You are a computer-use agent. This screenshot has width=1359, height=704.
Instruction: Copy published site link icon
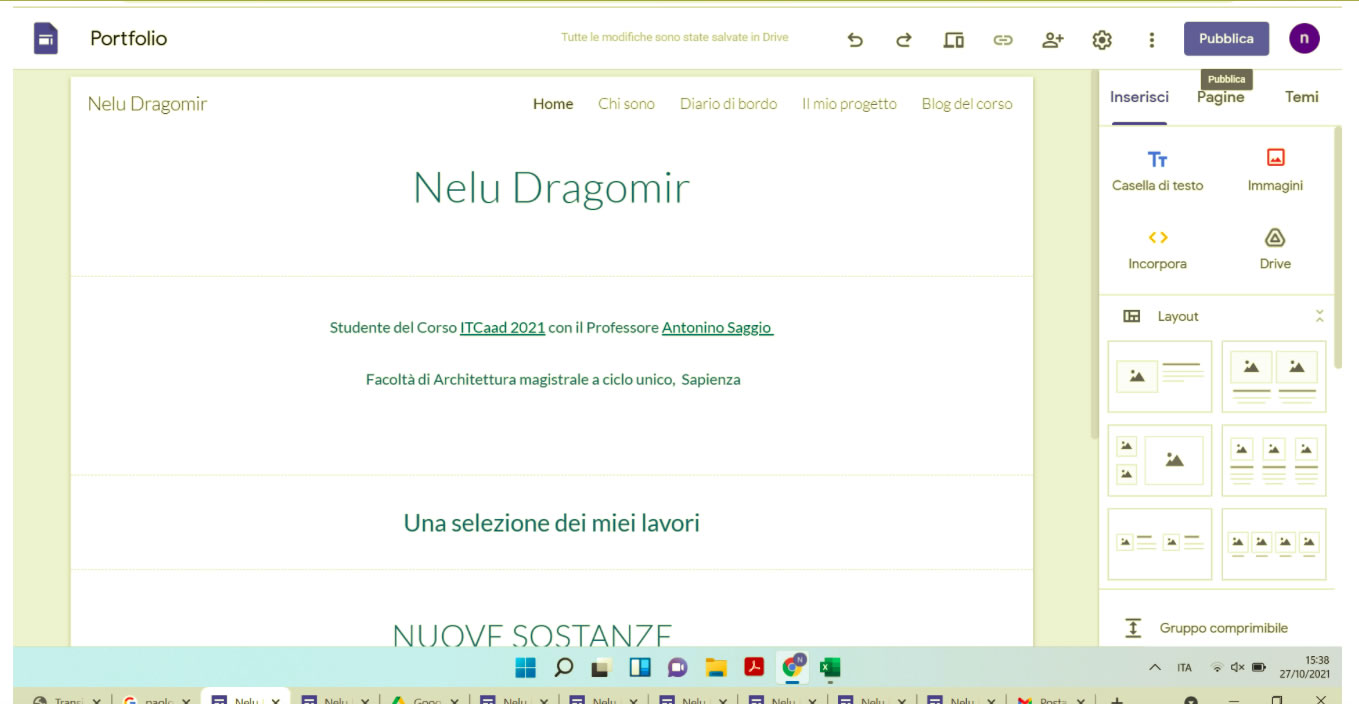pos(1003,40)
